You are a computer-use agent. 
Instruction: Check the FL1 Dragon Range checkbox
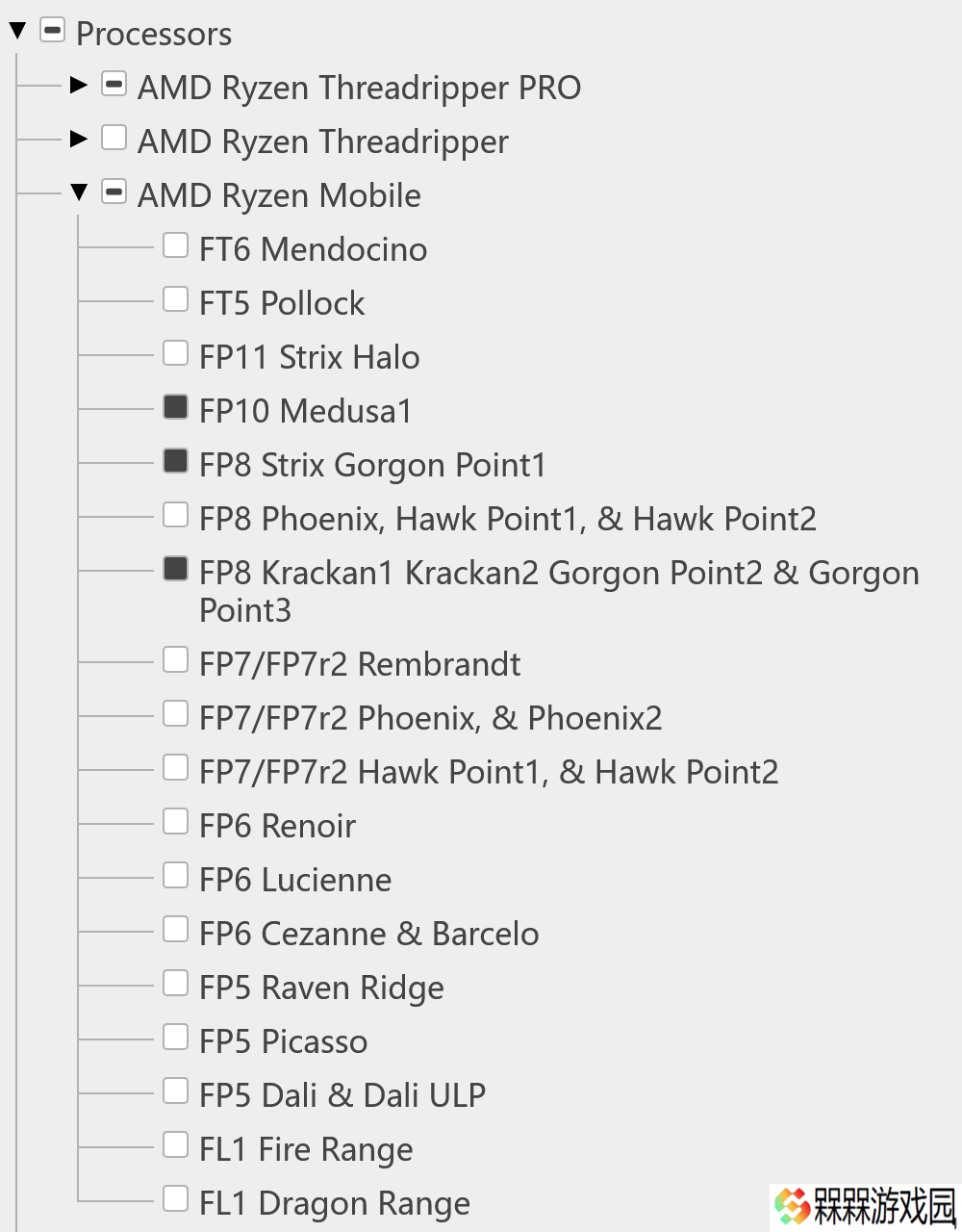coord(175,1198)
